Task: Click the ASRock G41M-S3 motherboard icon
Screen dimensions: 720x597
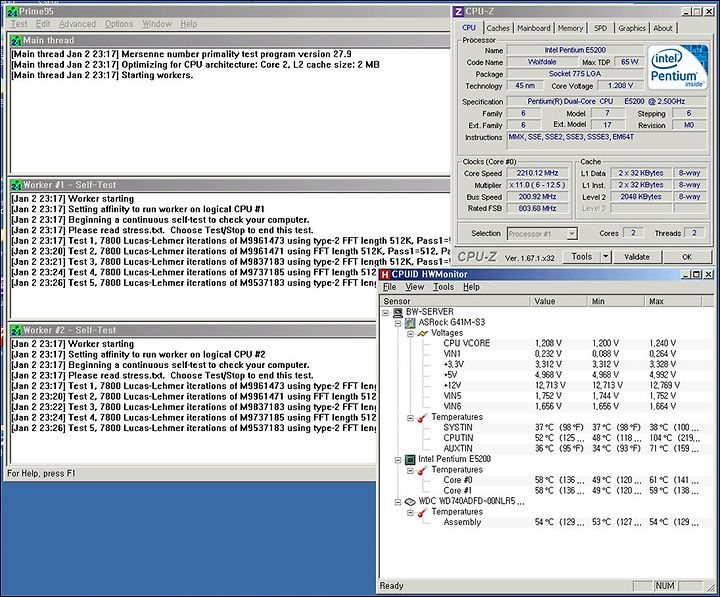Action: tap(410, 323)
